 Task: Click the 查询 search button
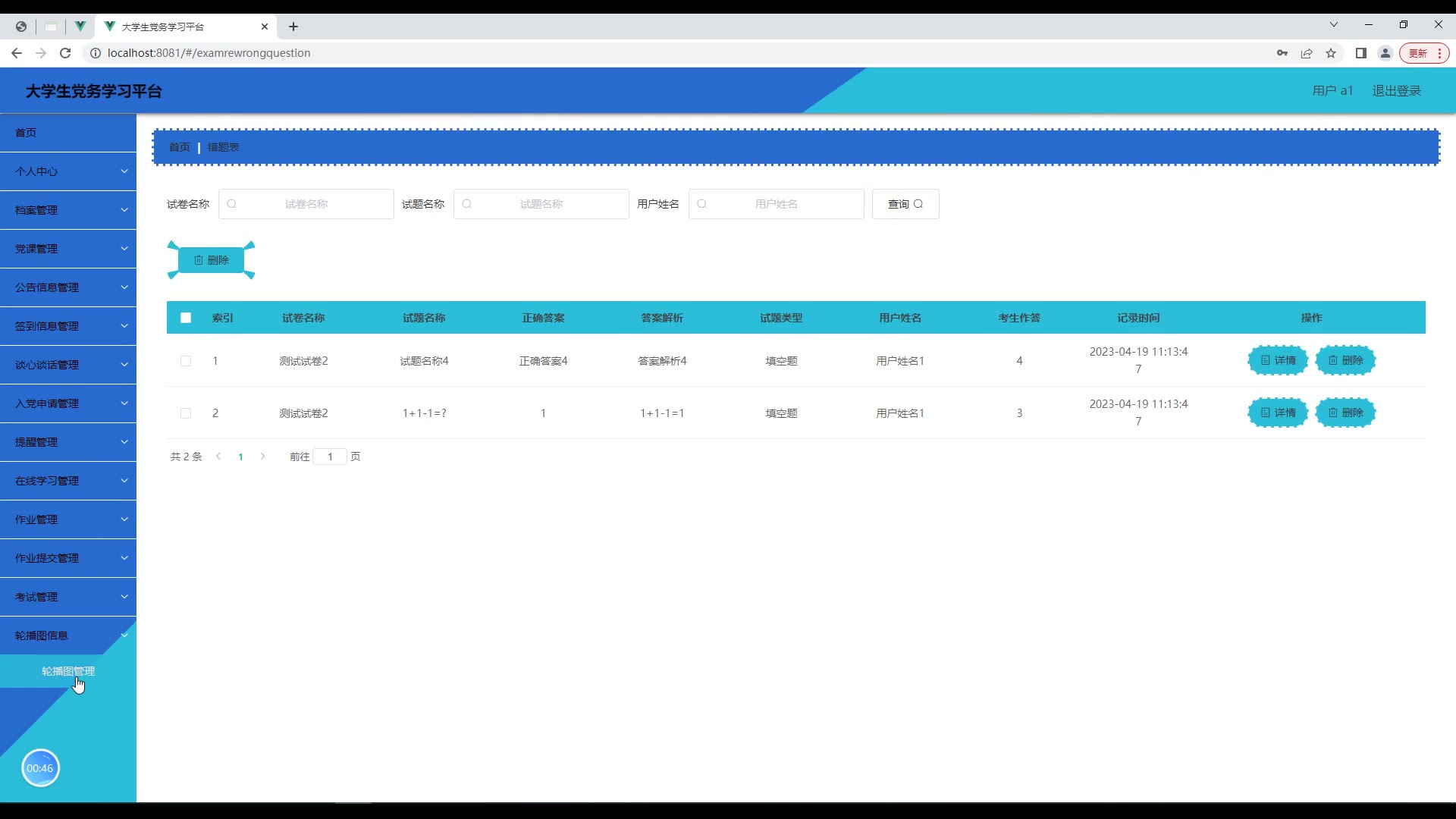[x=905, y=204]
